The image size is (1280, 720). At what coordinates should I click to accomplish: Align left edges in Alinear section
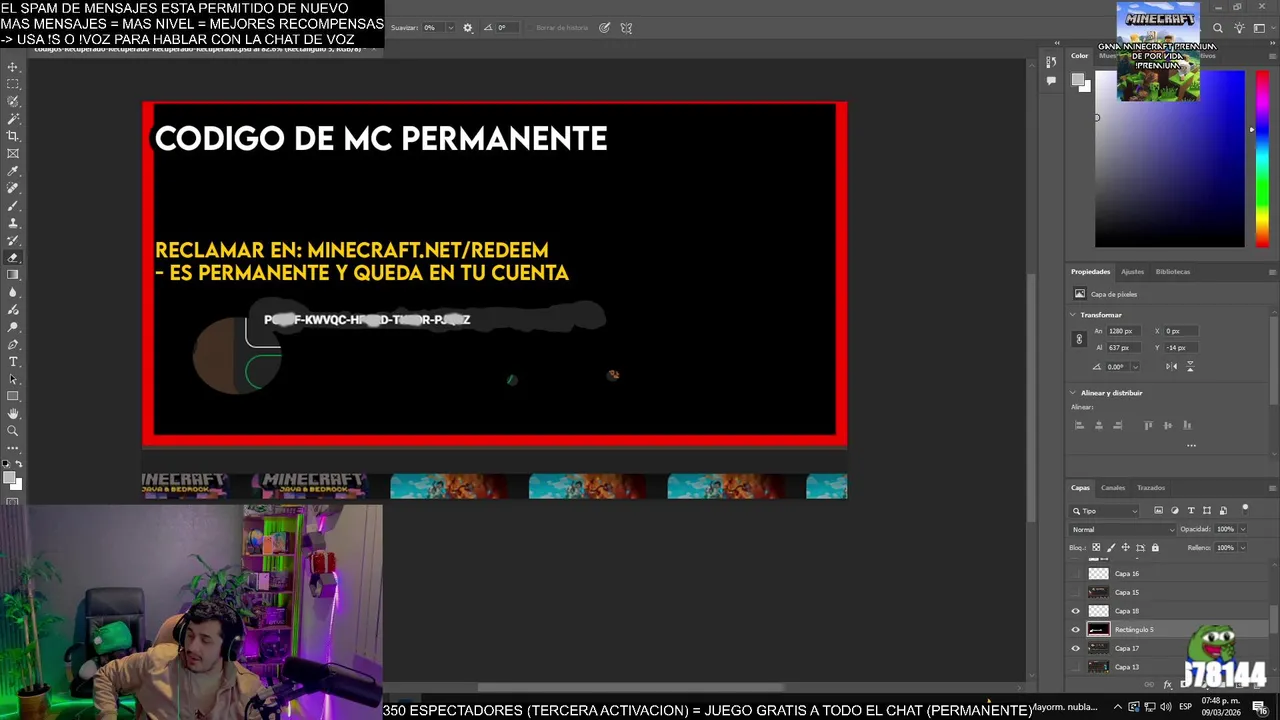pos(1079,425)
